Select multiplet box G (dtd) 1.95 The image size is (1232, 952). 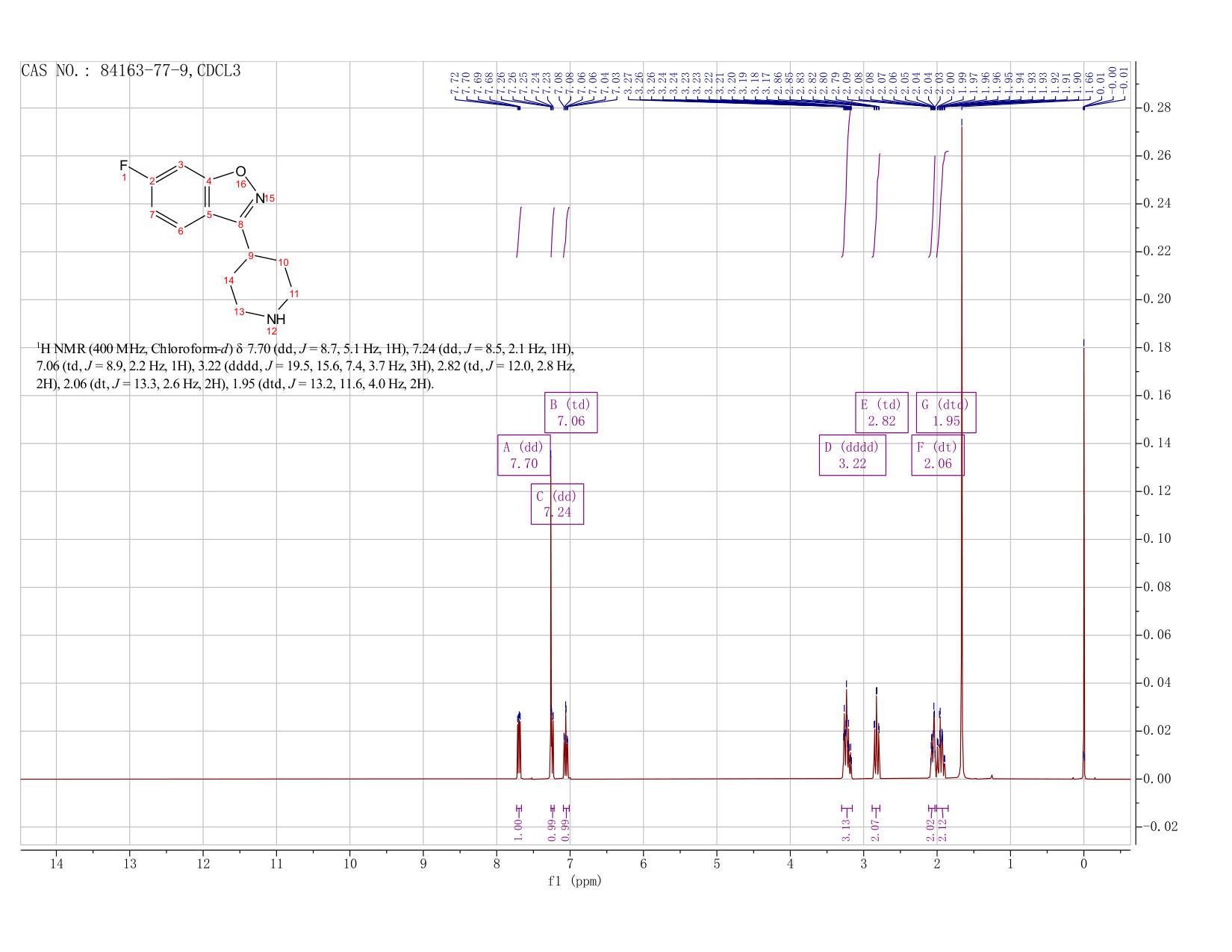946,412
